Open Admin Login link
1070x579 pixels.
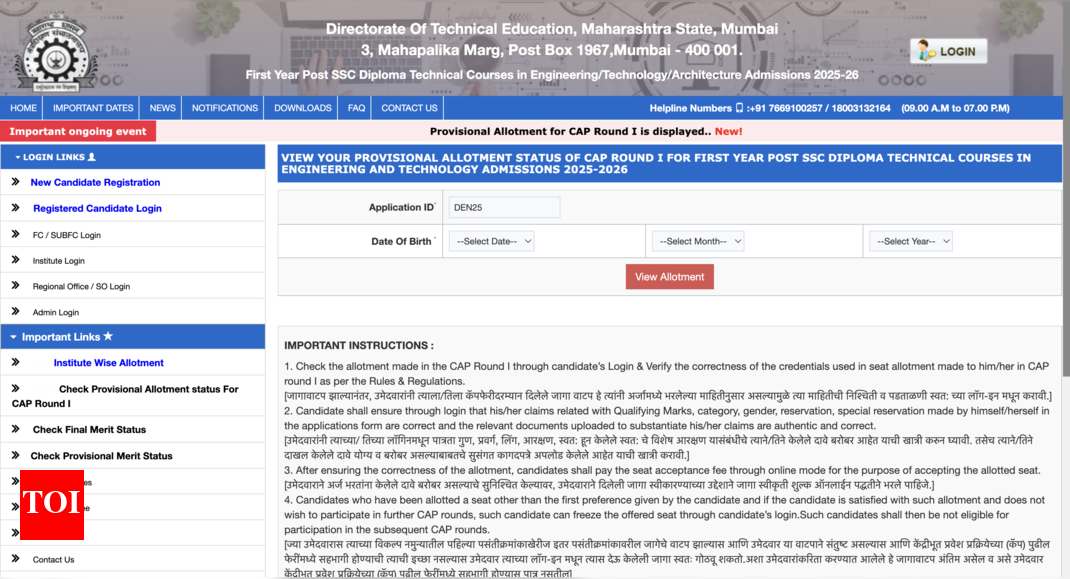tap(55, 312)
